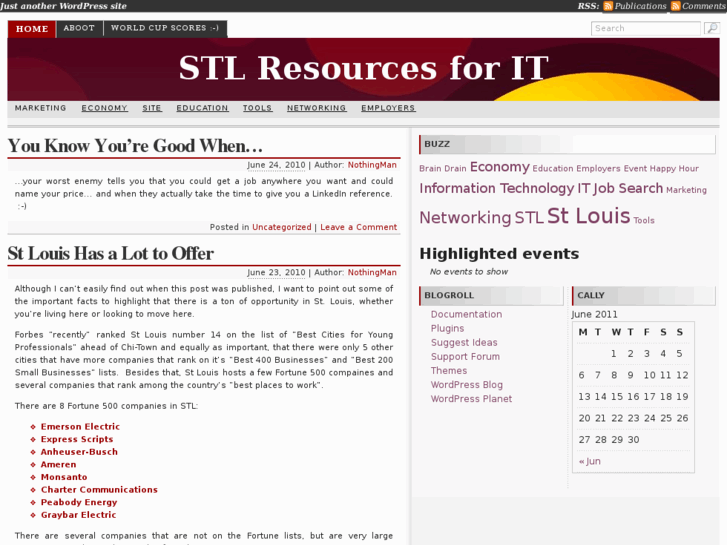Click the IT tag in Buzz cloud

point(584,188)
